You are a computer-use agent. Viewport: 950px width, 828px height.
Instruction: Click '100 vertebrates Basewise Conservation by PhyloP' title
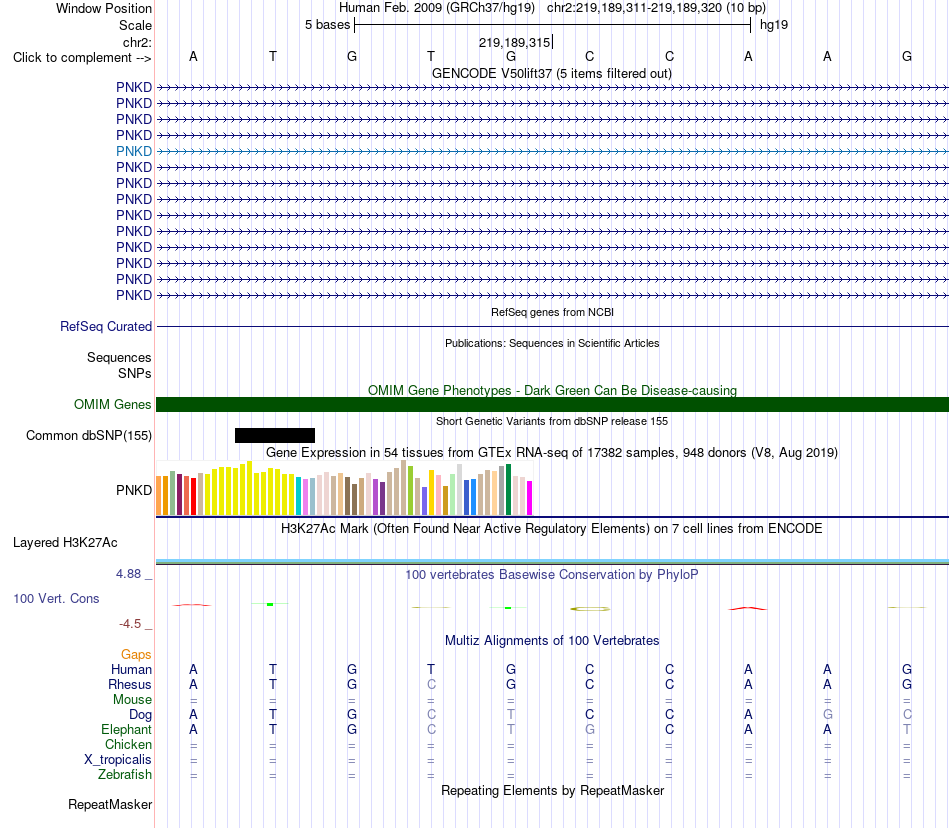(x=551, y=574)
